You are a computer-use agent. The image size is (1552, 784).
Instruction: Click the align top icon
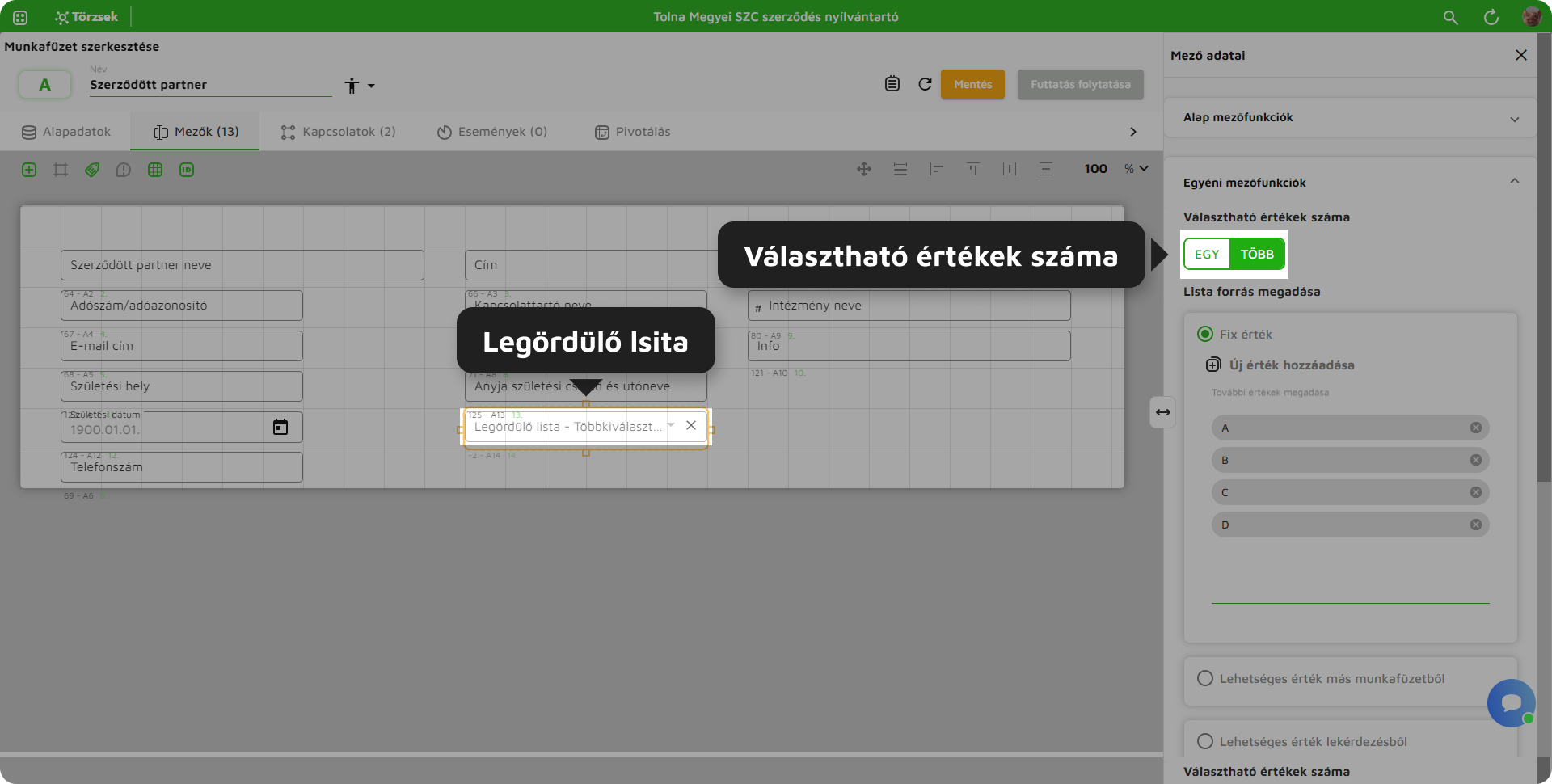[973, 169]
